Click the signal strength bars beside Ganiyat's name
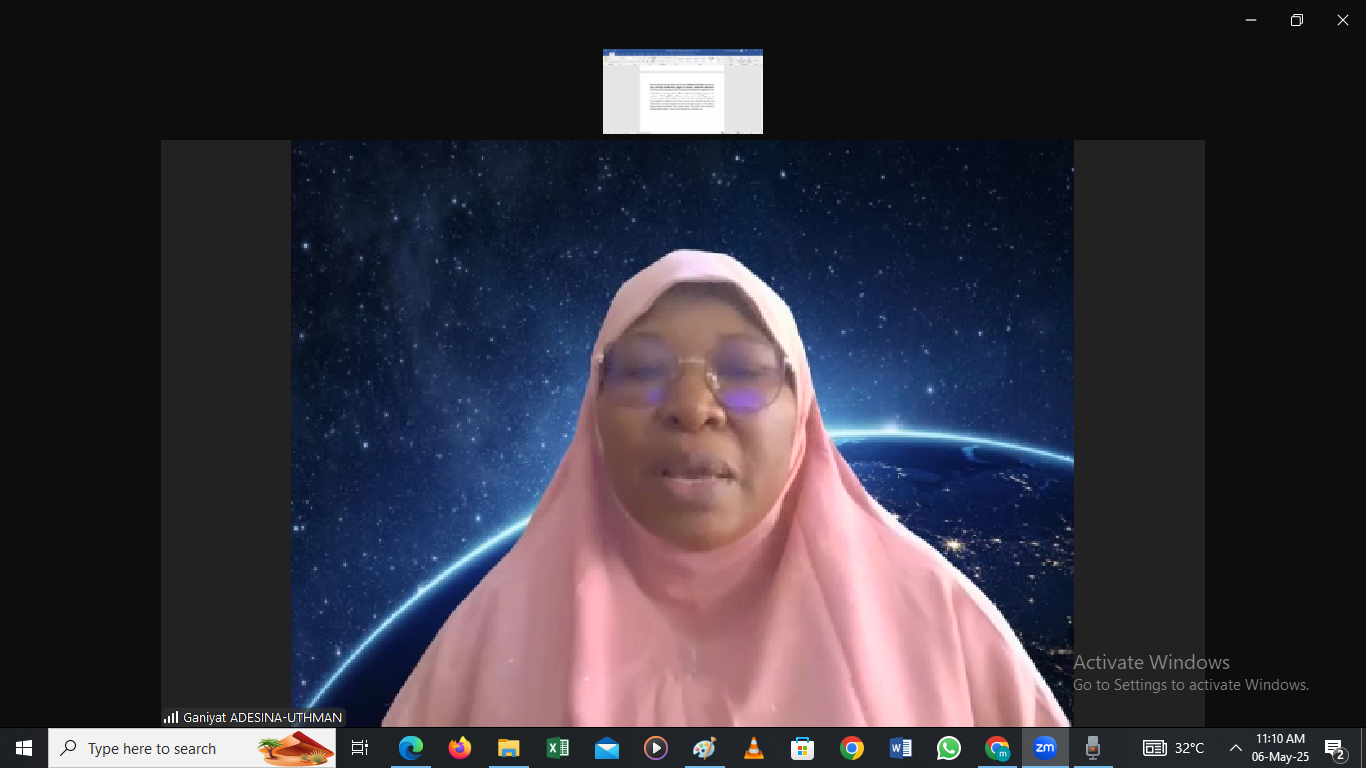The height and width of the screenshot is (768, 1366). coord(171,717)
